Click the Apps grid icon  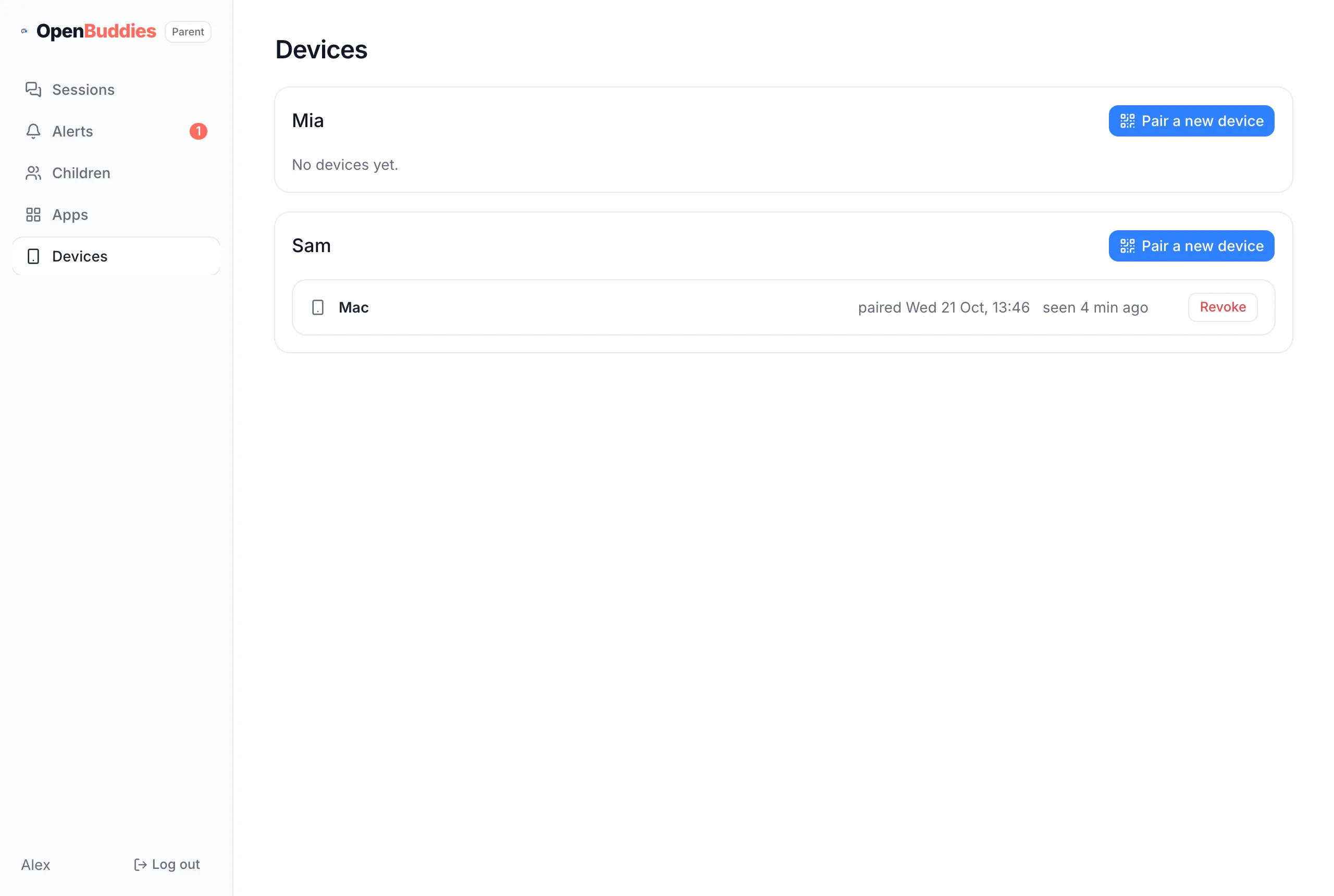click(x=33, y=215)
